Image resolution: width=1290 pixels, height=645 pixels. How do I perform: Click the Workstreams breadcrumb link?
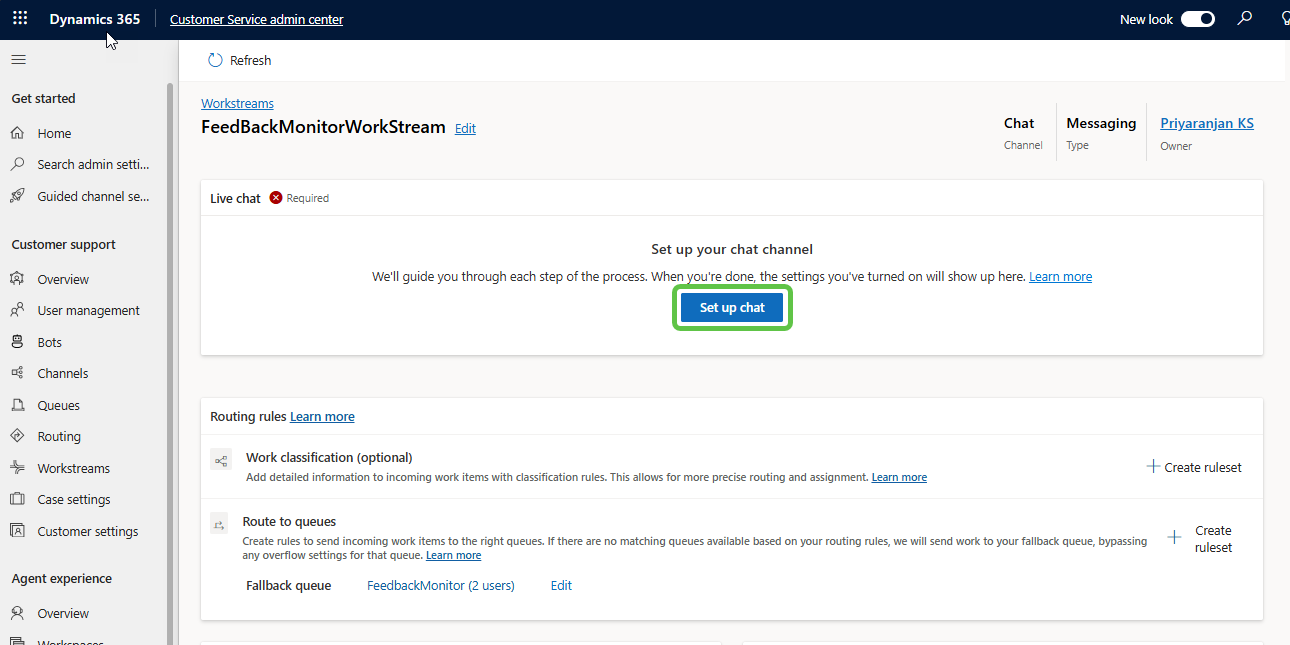[237, 103]
